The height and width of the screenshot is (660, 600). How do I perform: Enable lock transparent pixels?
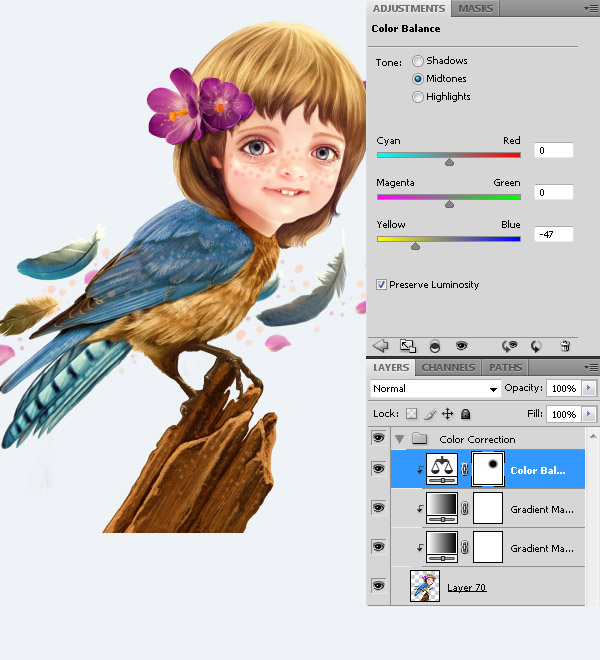click(411, 414)
